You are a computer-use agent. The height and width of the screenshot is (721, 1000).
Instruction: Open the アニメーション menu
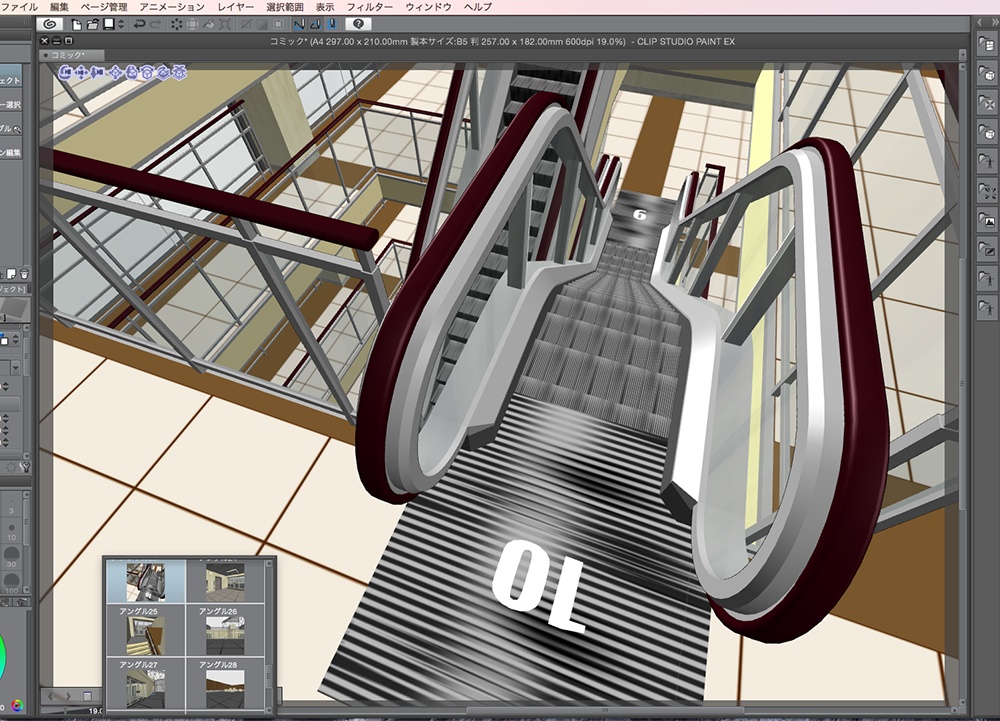(173, 5)
